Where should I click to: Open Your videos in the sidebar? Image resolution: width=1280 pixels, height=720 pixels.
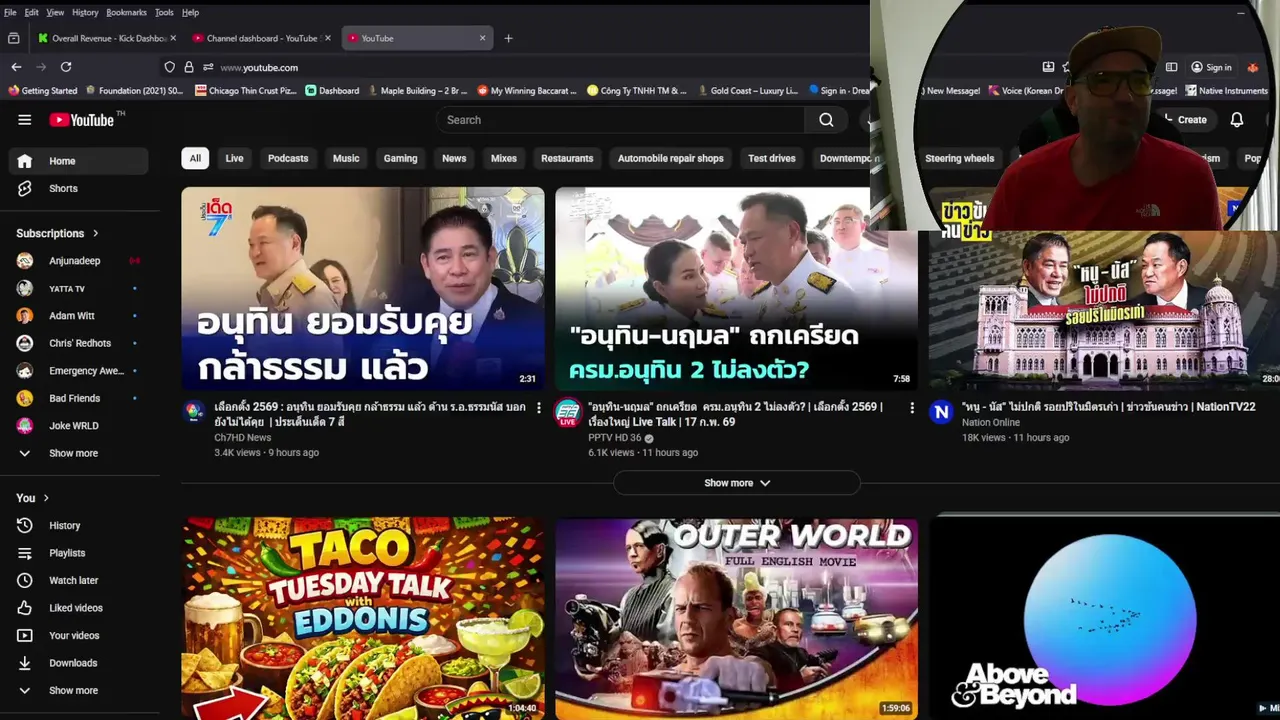coord(78,635)
